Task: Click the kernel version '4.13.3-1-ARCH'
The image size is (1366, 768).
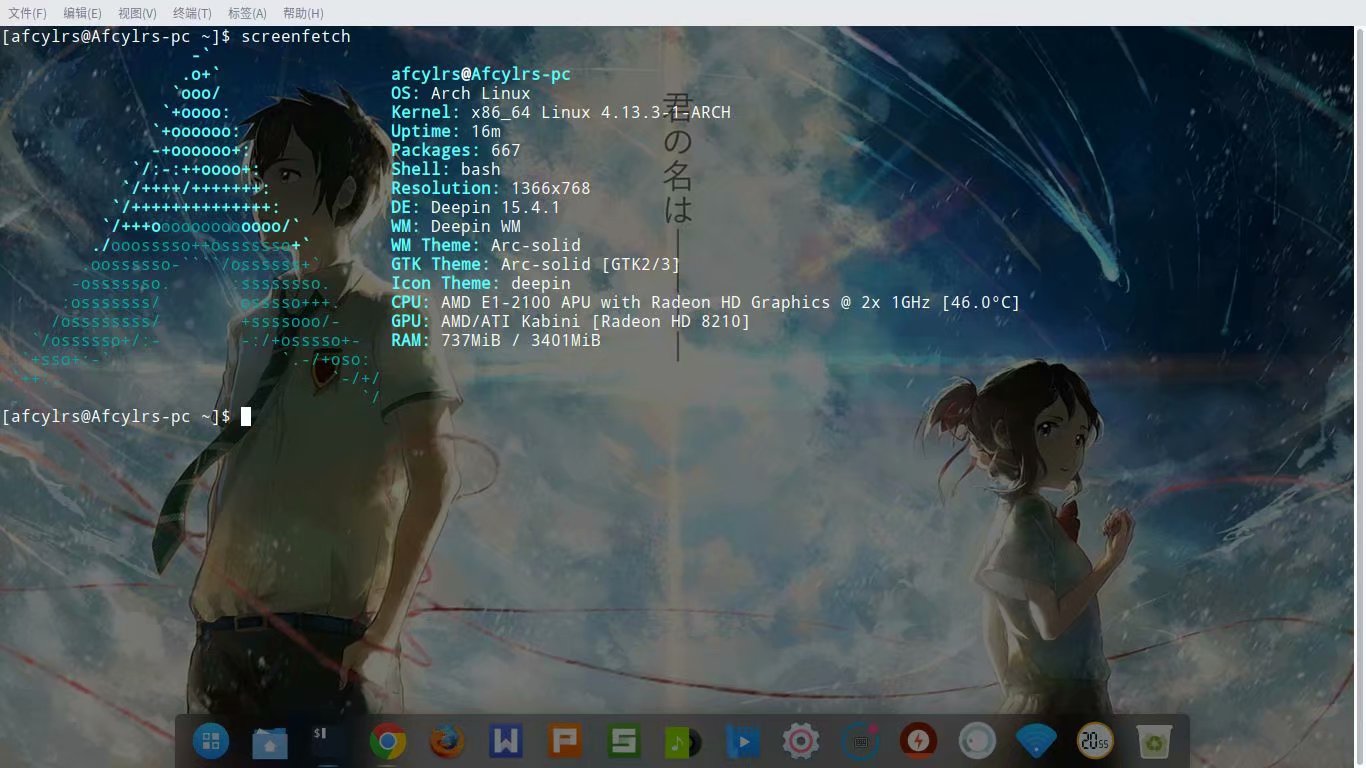Action: (666, 112)
